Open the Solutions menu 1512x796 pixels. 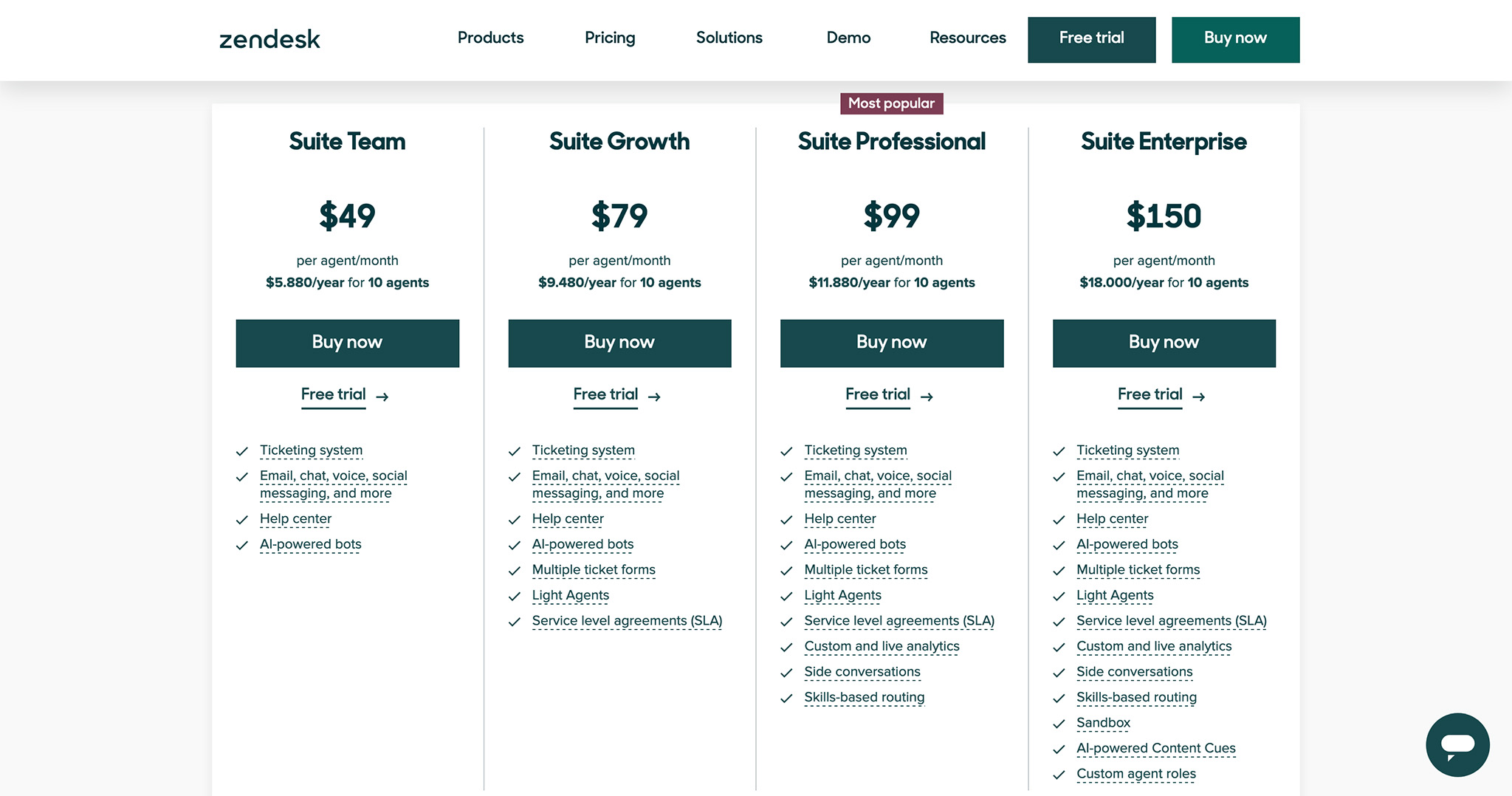729,38
